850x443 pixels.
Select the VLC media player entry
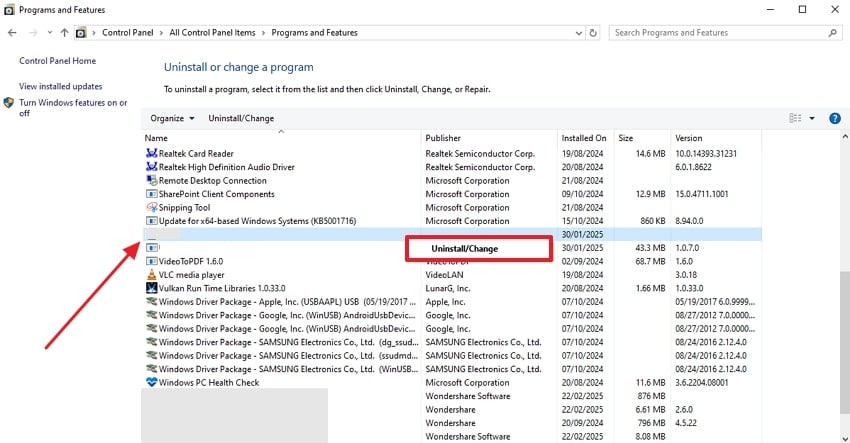click(x=191, y=274)
